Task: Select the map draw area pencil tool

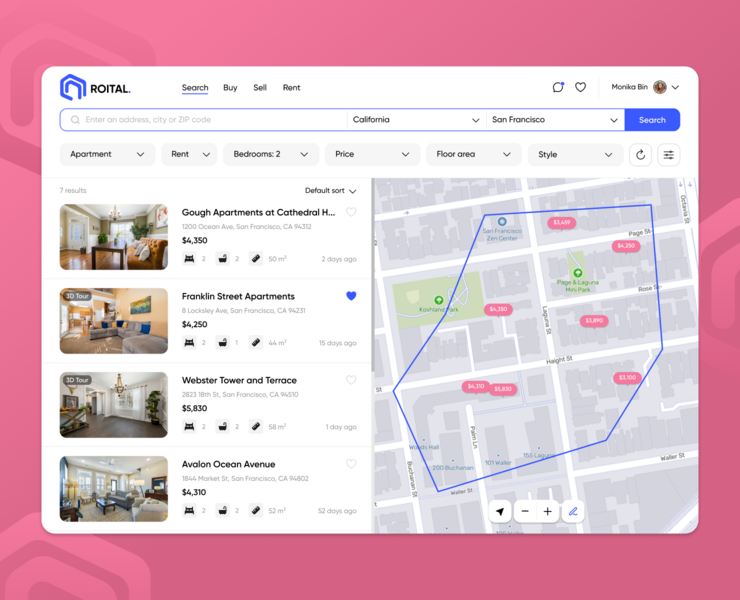Action: (x=573, y=511)
